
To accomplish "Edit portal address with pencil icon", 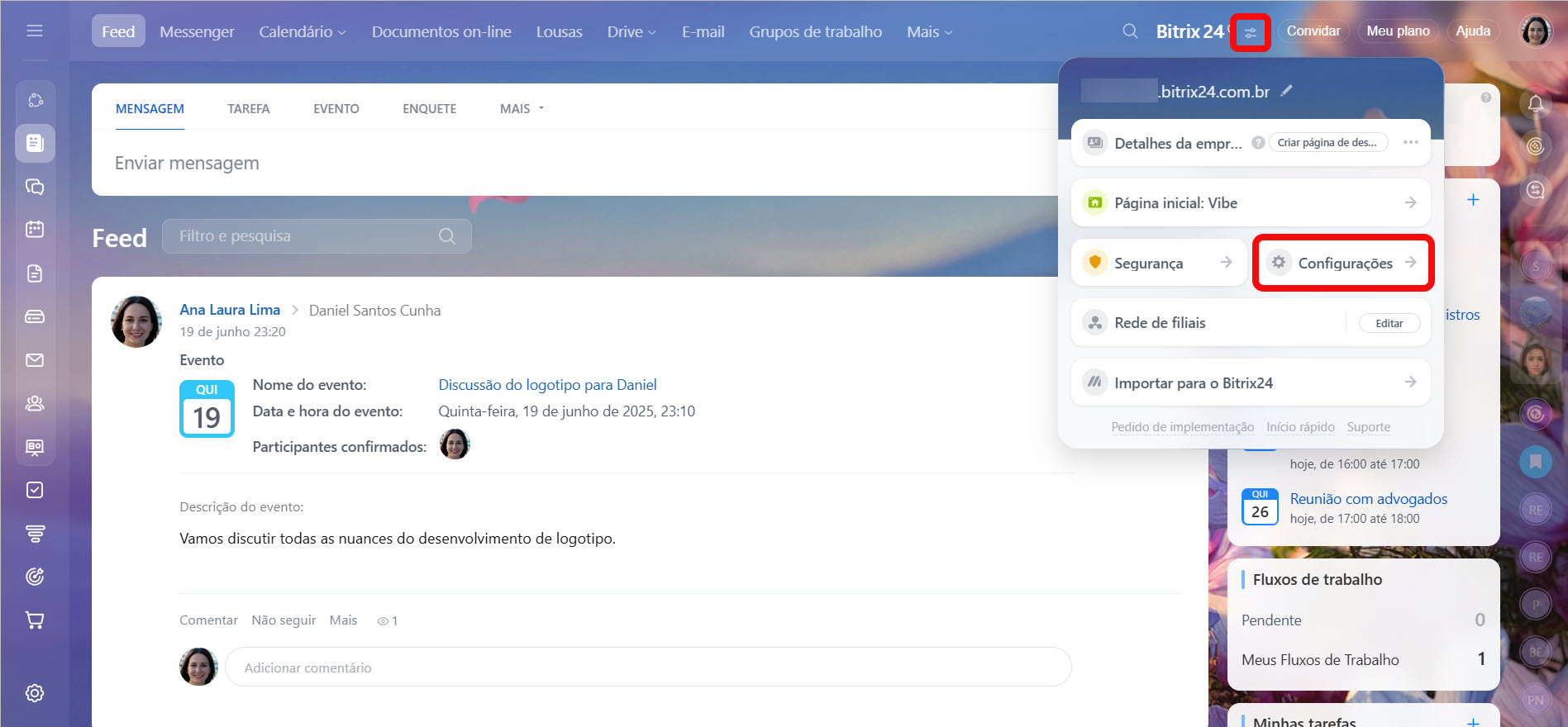I will pos(1286,91).
